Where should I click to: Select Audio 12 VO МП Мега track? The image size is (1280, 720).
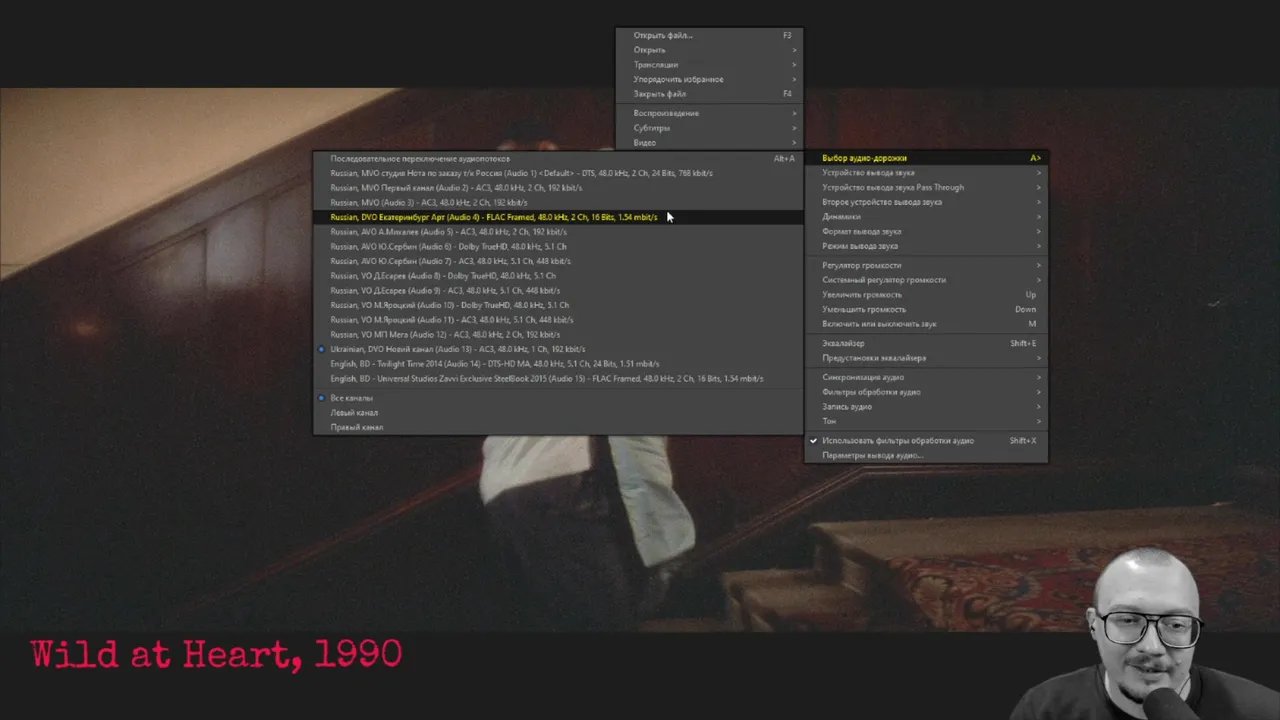click(x=558, y=335)
